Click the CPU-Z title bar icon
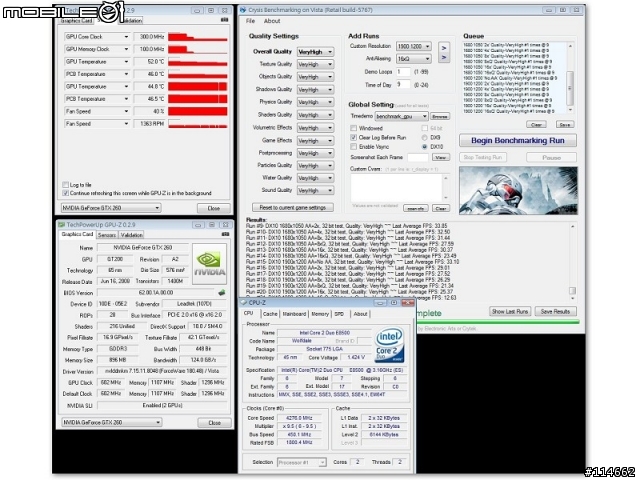The width and height of the screenshot is (640, 480). [x=244, y=302]
